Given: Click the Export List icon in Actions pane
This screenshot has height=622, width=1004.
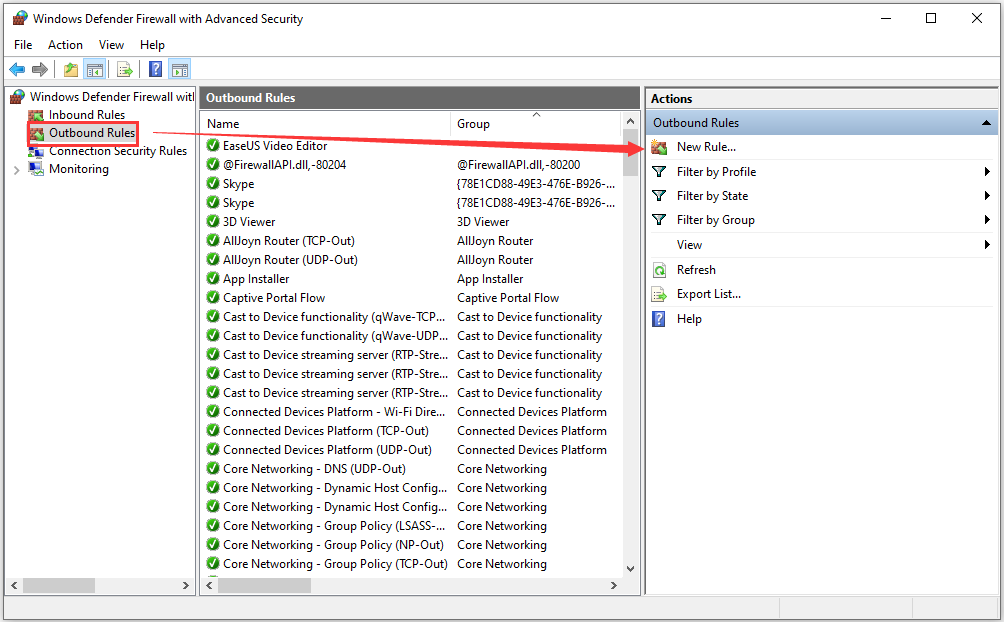Looking at the screenshot, I should pyautogui.click(x=659, y=294).
